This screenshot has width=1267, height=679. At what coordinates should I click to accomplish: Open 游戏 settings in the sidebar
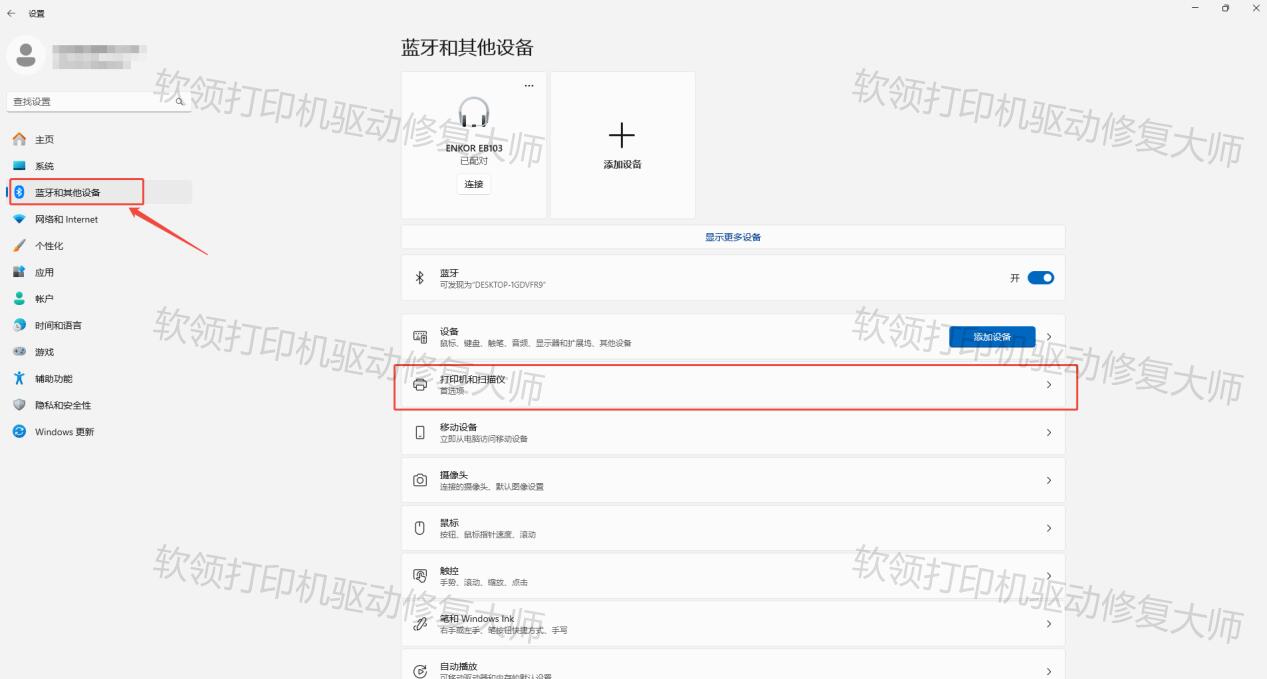tap(45, 351)
